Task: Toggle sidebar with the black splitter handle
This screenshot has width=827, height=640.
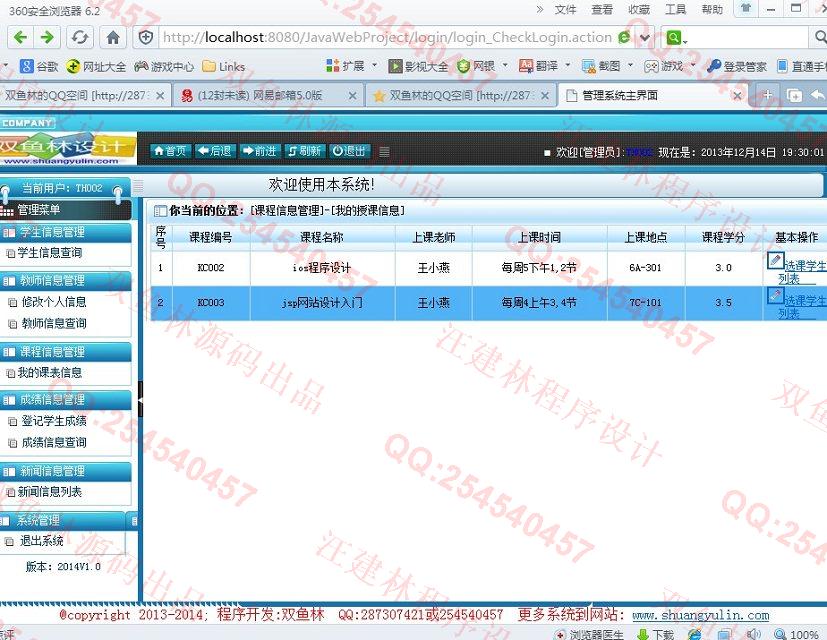Action: pyautogui.click(x=140, y=400)
